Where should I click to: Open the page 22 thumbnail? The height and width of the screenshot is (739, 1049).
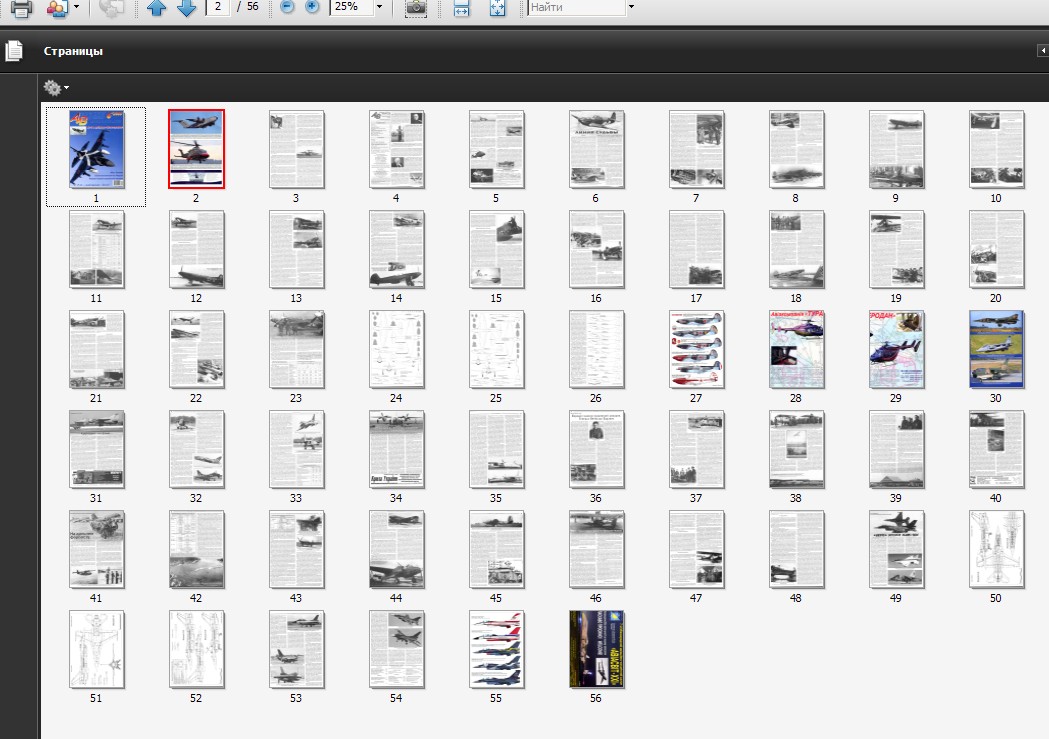click(196, 349)
